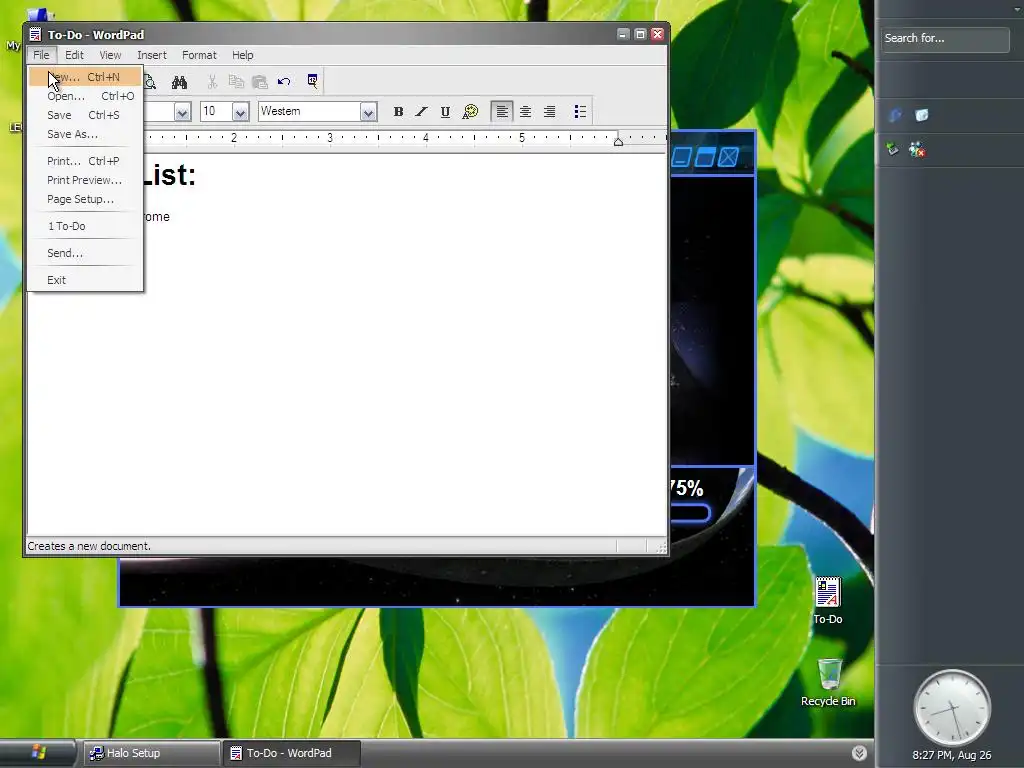Click the 'List:' heading text in document
The height and width of the screenshot is (768, 1024).
tap(168, 175)
